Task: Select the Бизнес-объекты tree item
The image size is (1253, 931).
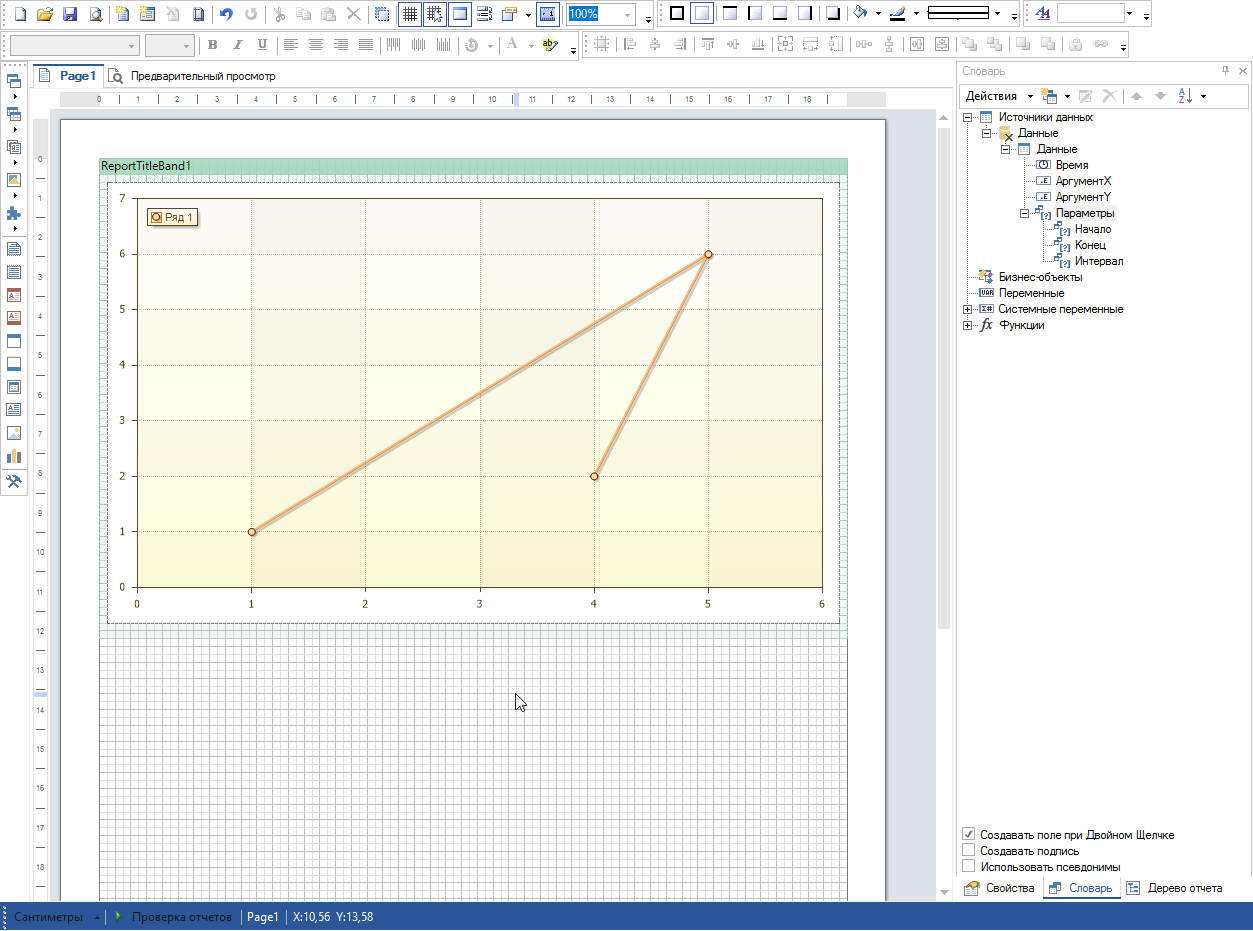Action: pyautogui.click(x=1040, y=277)
